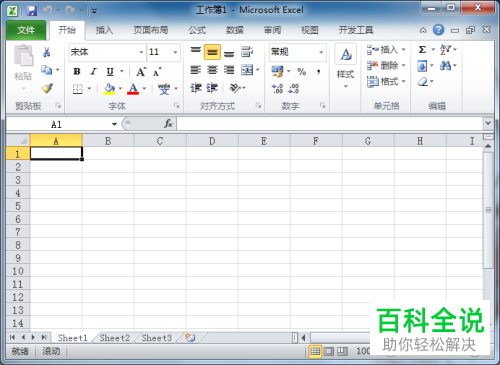Viewport: 500px width, 365px height.
Task: Select the Format Painter brush
Action: [x=47, y=88]
